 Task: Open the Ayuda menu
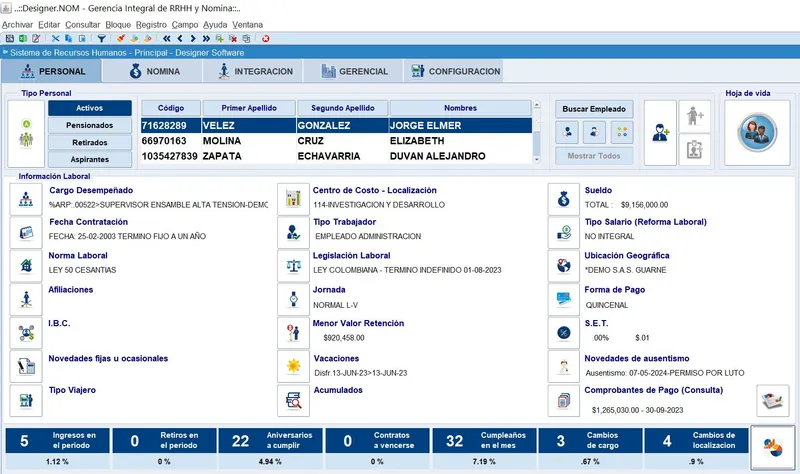coord(215,24)
